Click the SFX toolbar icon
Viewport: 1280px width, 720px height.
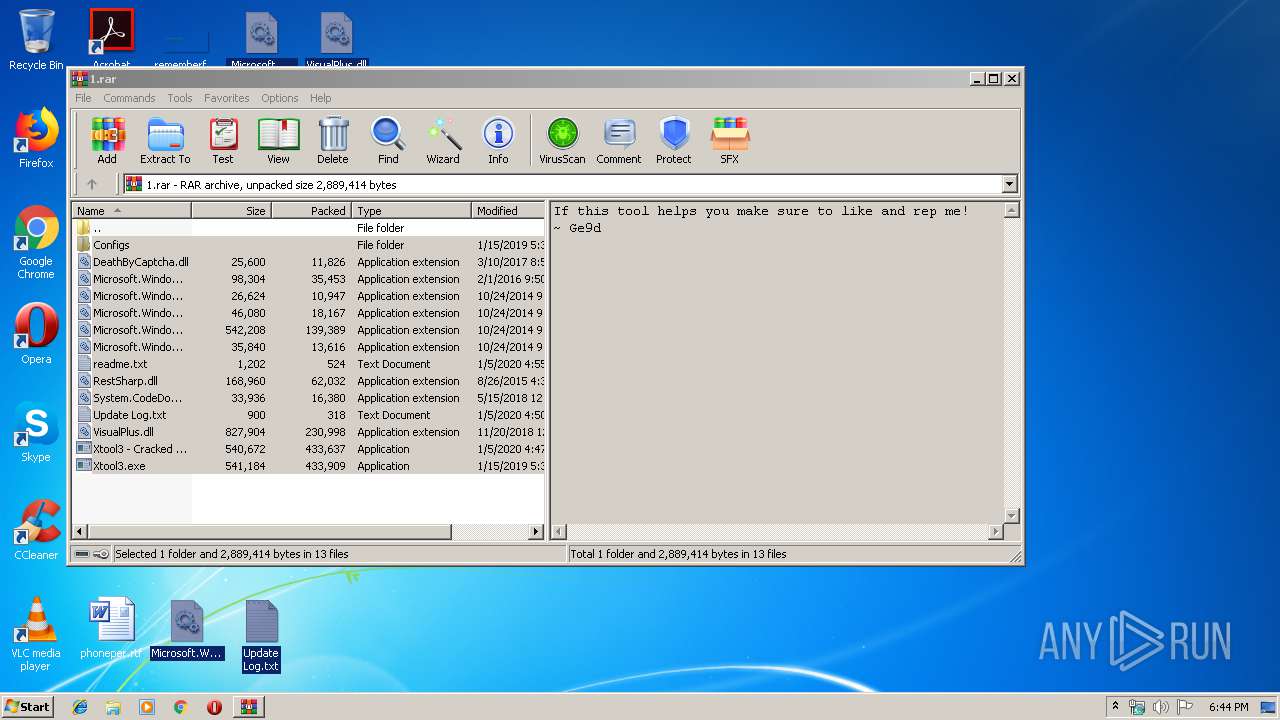tap(730, 141)
